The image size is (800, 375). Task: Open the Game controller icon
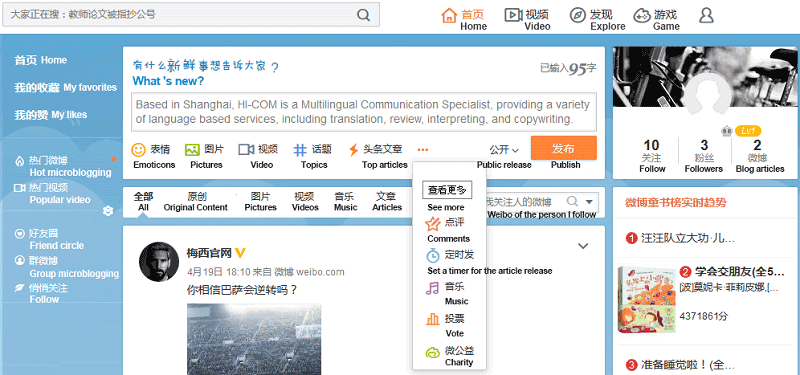(642, 15)
